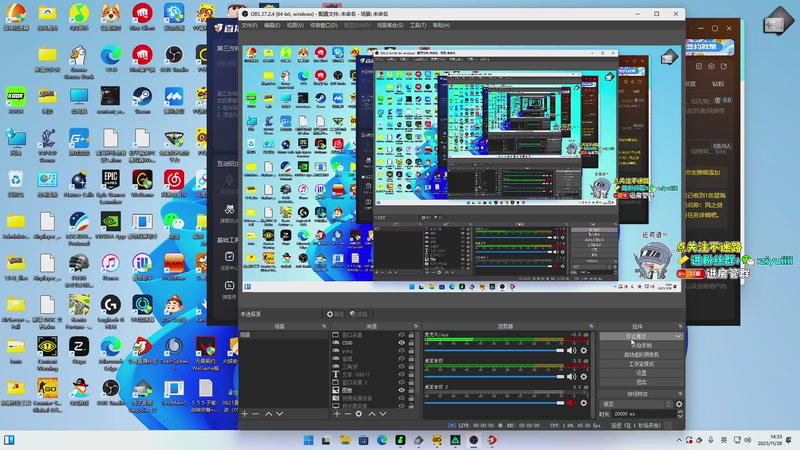
Task: Click the OBS preview canvas
Action: (461, 168)
